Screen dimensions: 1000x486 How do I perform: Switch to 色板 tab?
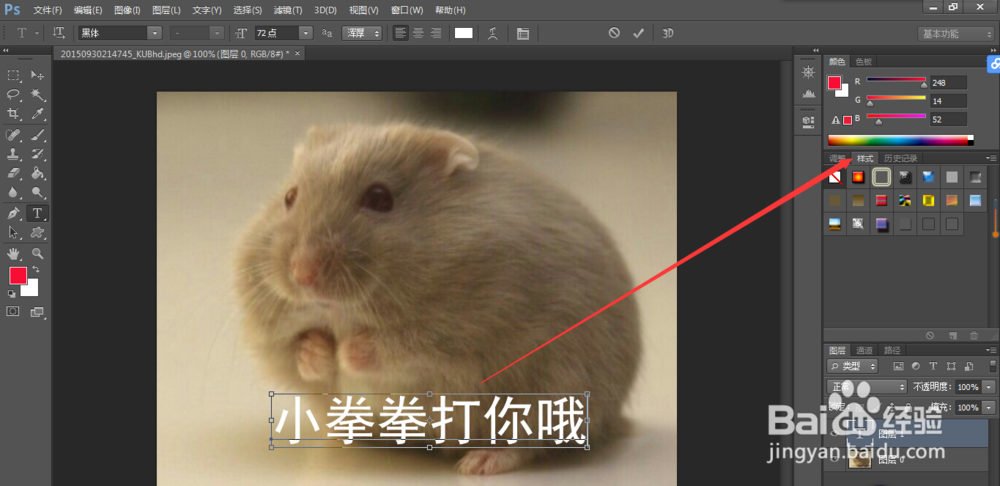(864, 61)
